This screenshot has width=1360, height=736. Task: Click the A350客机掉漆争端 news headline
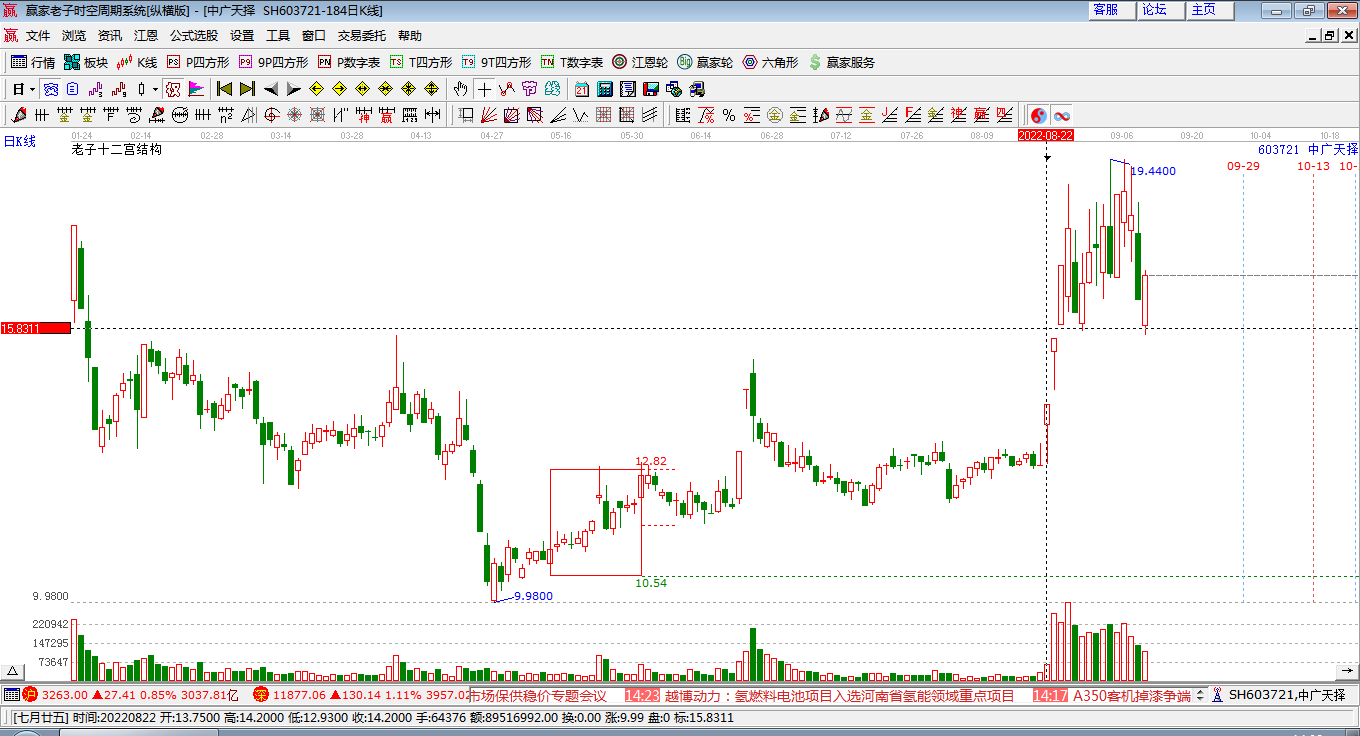(x=1132, y=695)
